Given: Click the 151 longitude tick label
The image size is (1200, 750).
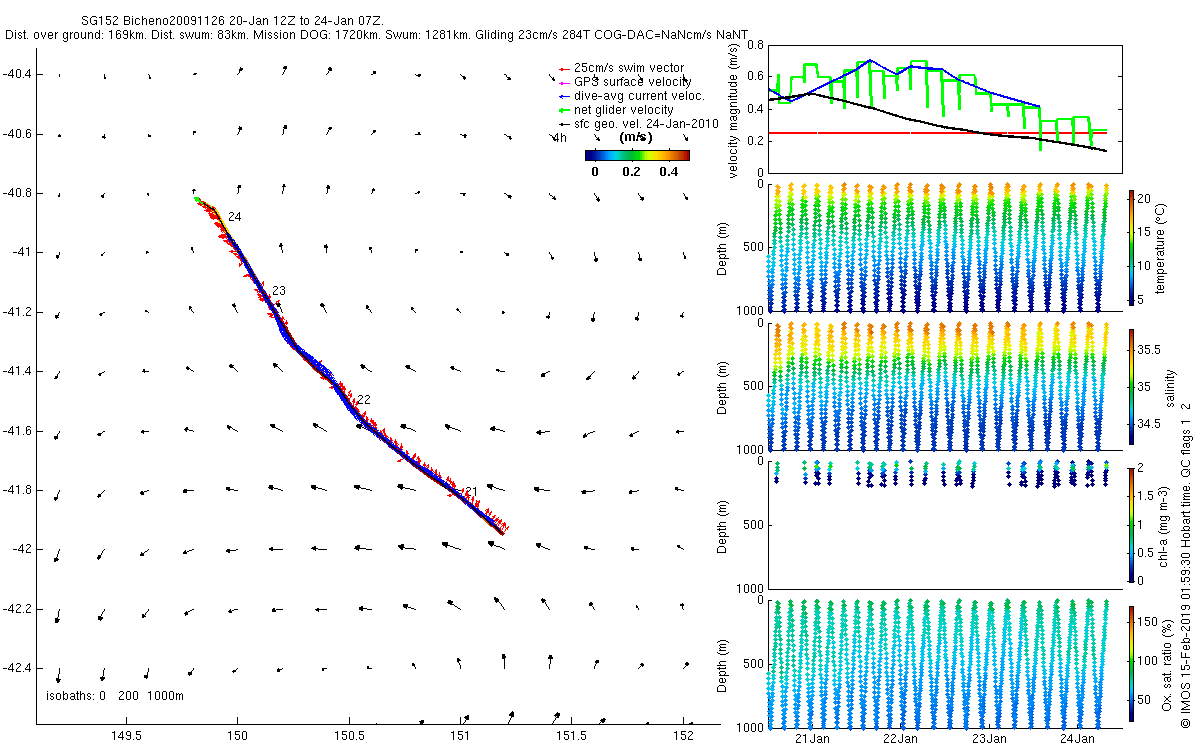Looking at the screenshot, I should pos(460,737).
